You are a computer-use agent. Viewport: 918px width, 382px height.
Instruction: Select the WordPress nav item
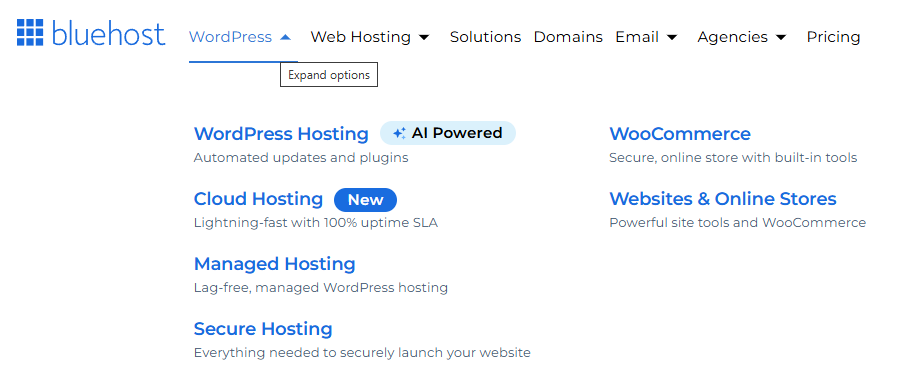coord(230,37)
